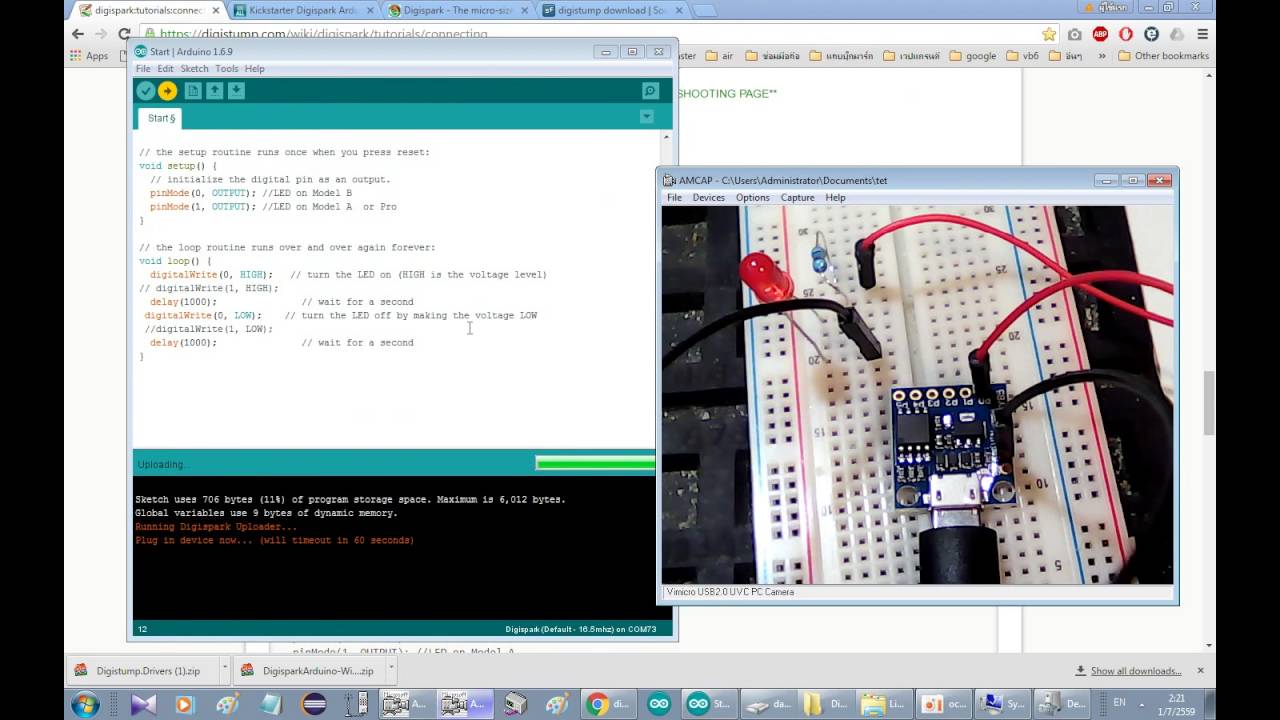Open the google bookmarks folder
The width and height of the screenshot is (1280, 720).
(x=973, y=56)
